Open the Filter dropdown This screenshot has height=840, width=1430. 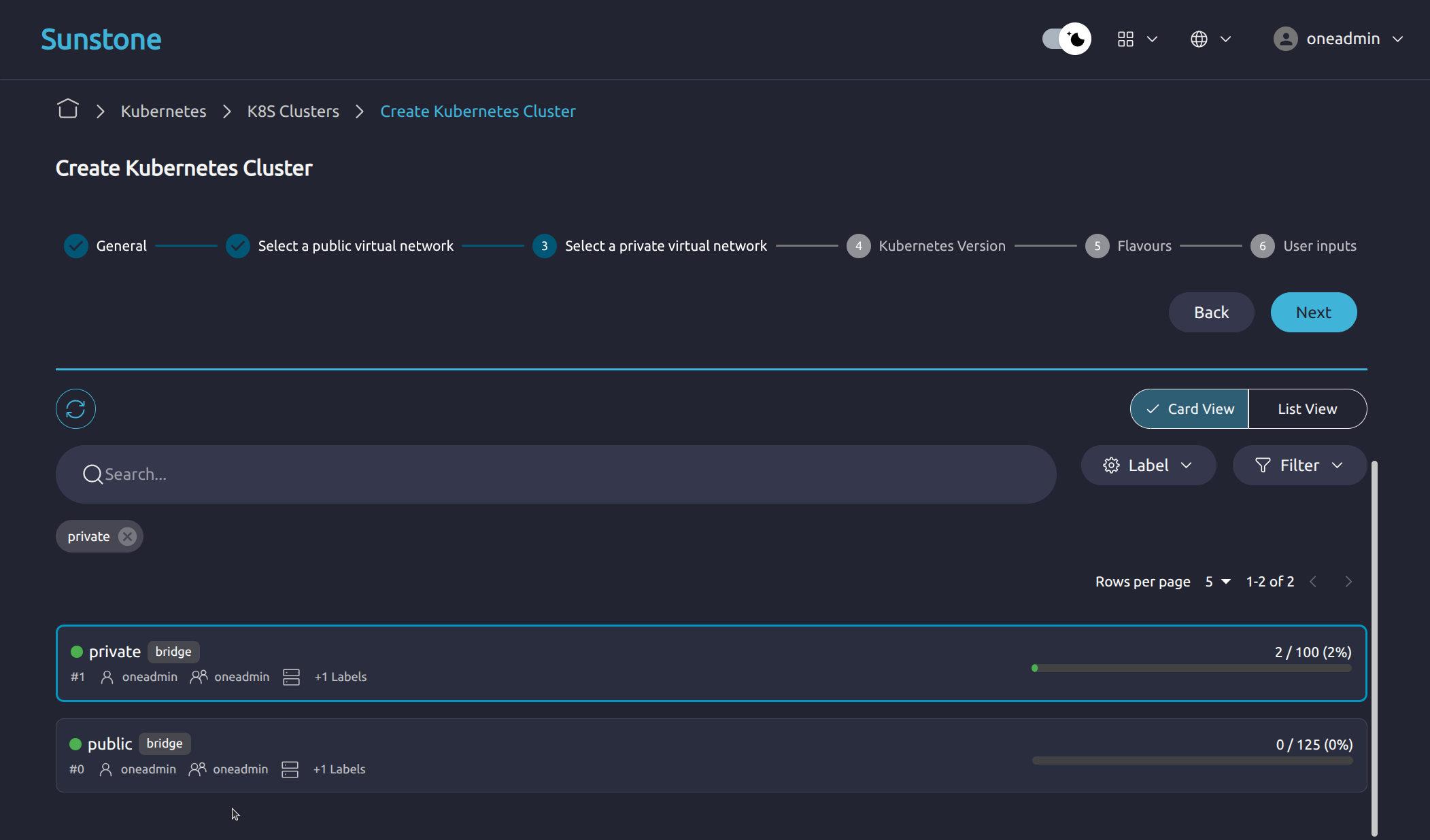coord(1299,465)
